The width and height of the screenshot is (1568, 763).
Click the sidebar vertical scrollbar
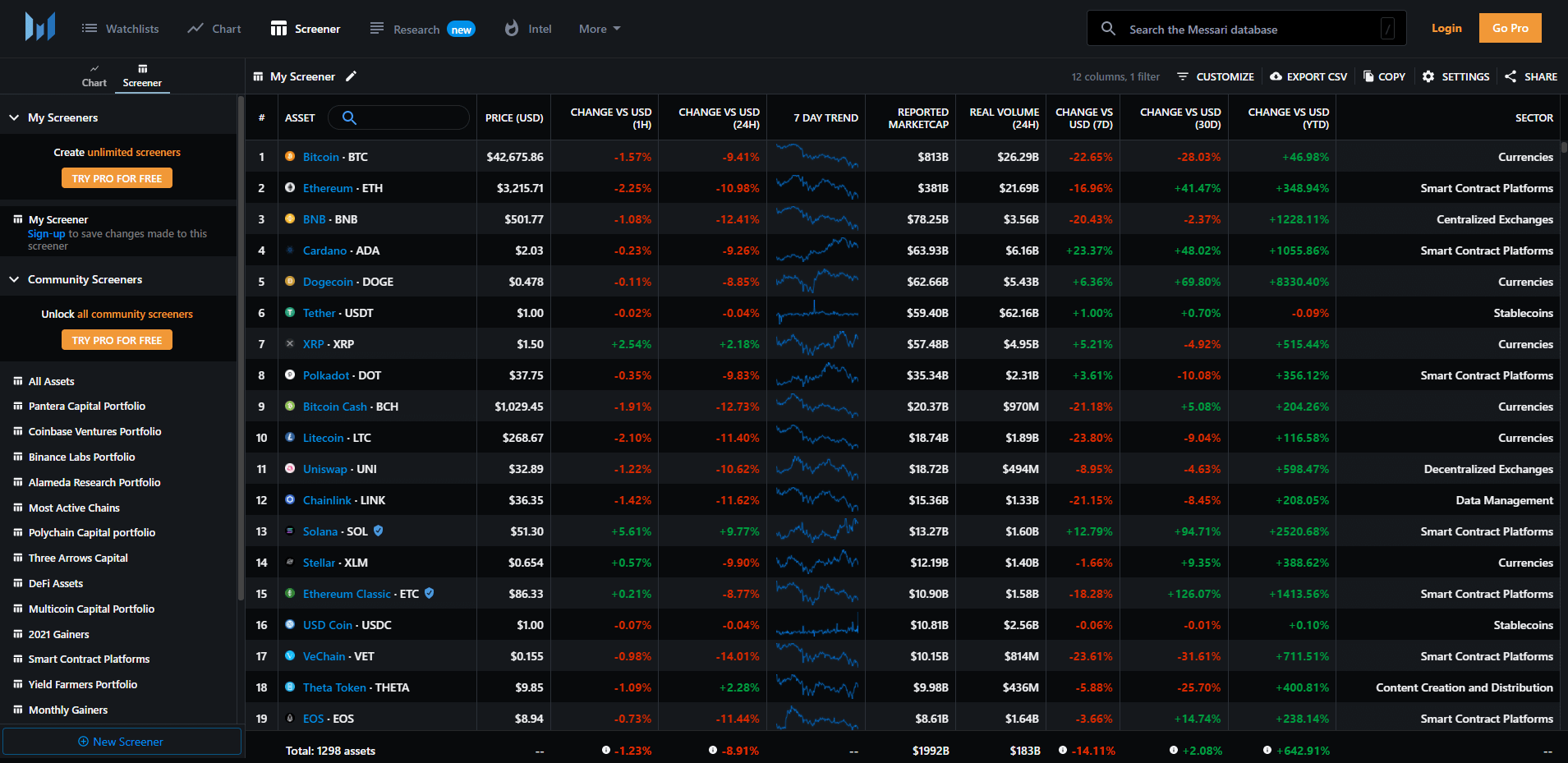click(241, 349)
